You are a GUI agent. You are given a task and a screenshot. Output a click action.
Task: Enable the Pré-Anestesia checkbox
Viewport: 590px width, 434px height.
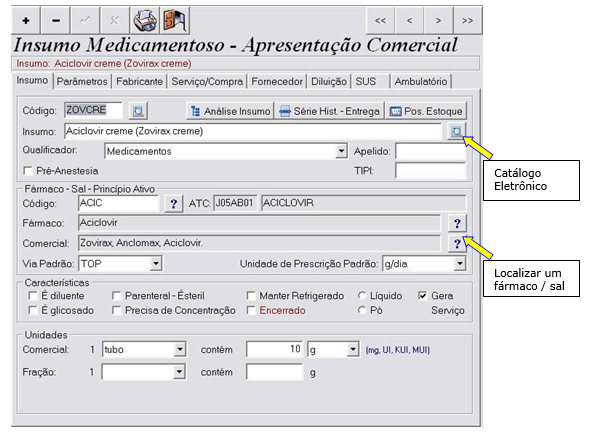point(27,171)
